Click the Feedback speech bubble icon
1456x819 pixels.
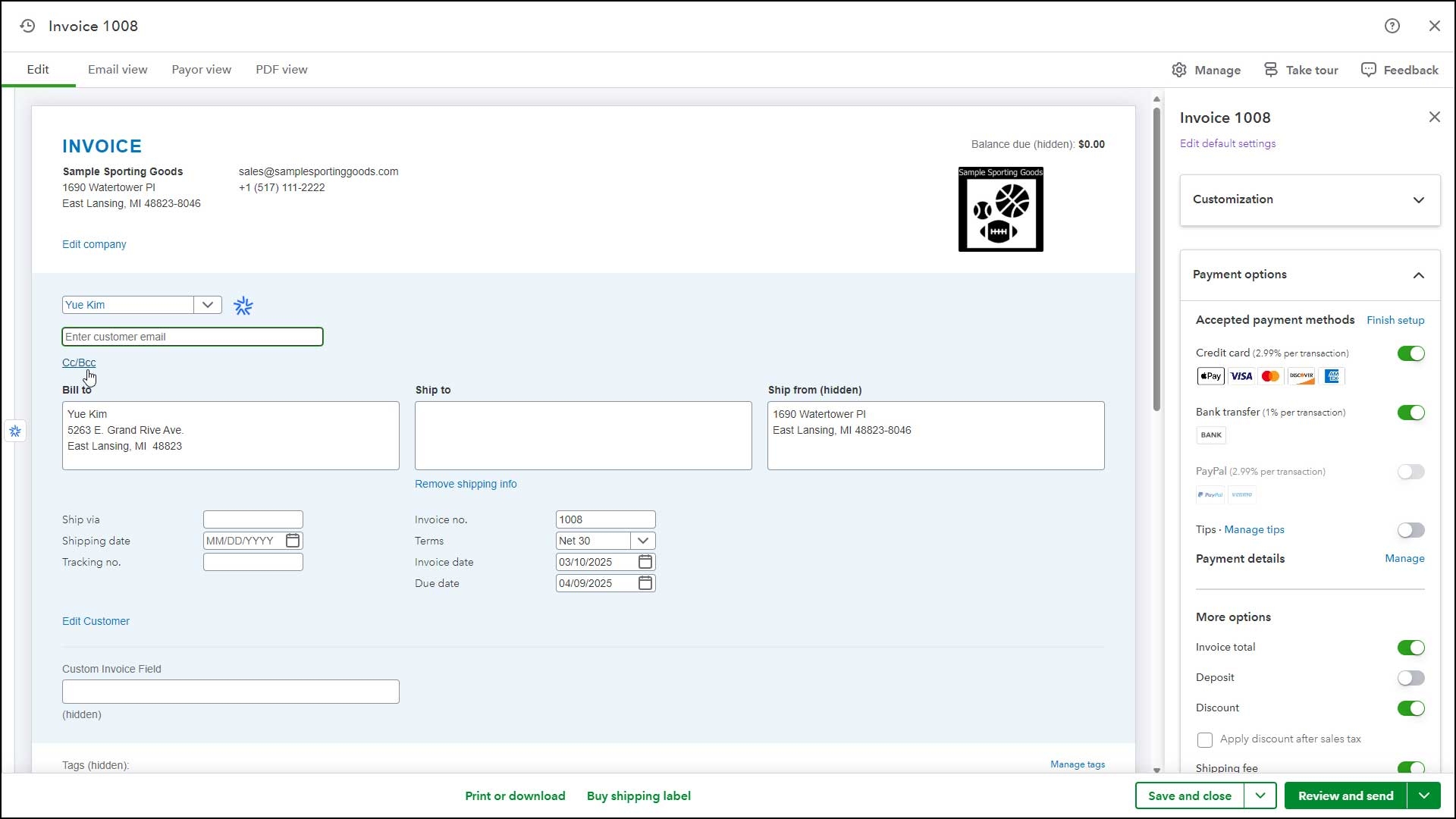[x=1369, y=70]
